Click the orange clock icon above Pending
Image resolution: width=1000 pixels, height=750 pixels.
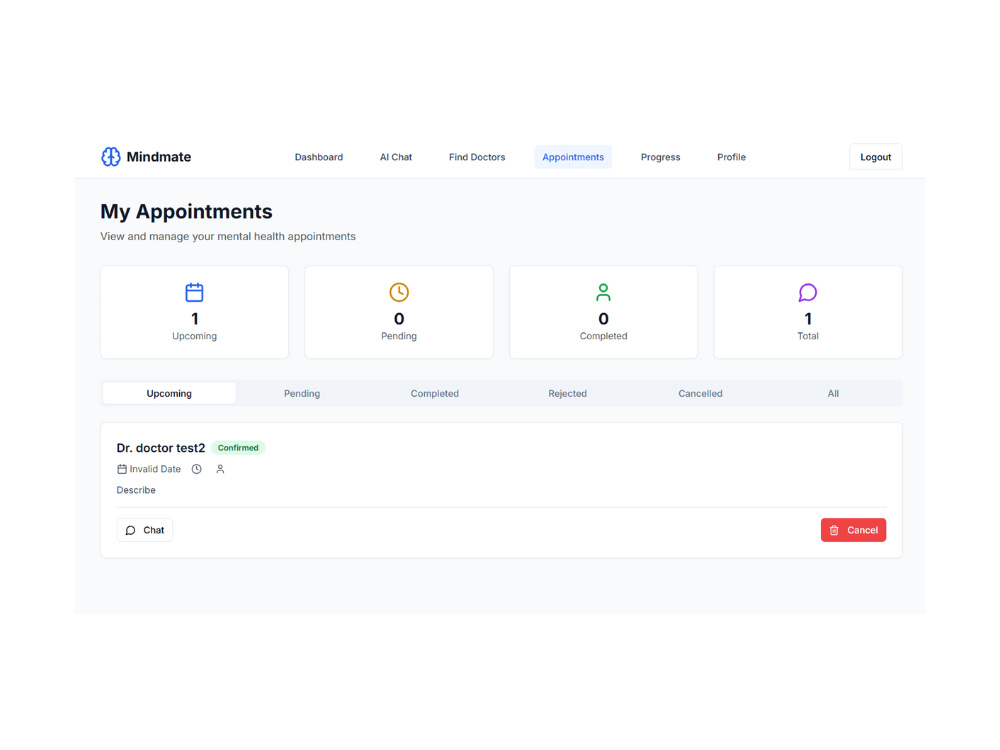[399, 292]
